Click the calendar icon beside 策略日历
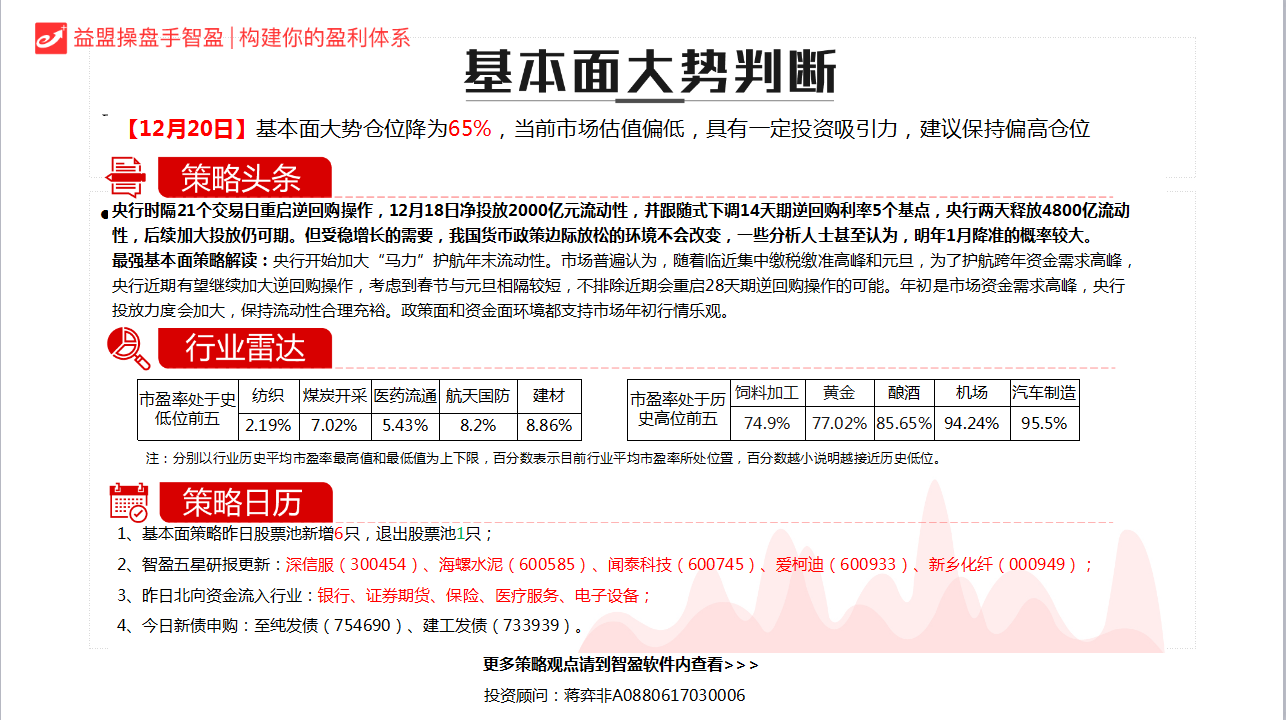Screen dimensions: 1286x720 point(128,501)
